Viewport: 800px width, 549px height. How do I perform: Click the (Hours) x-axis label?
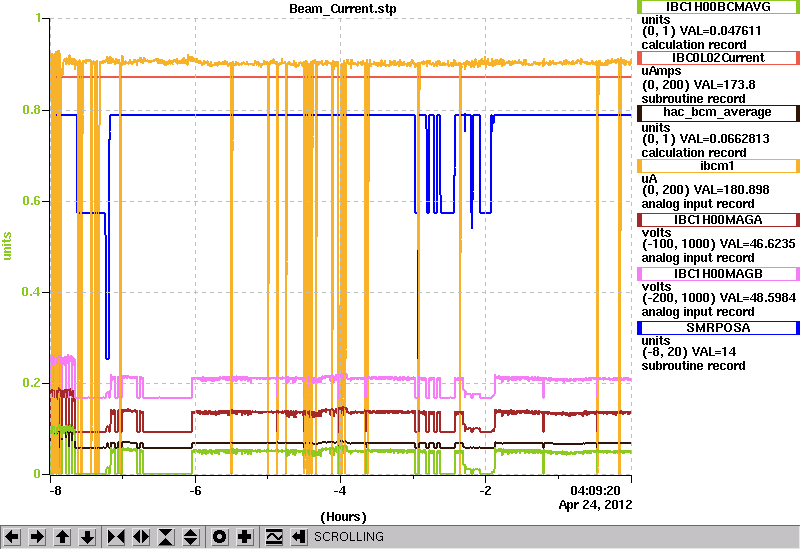click(x=343, y=517)
